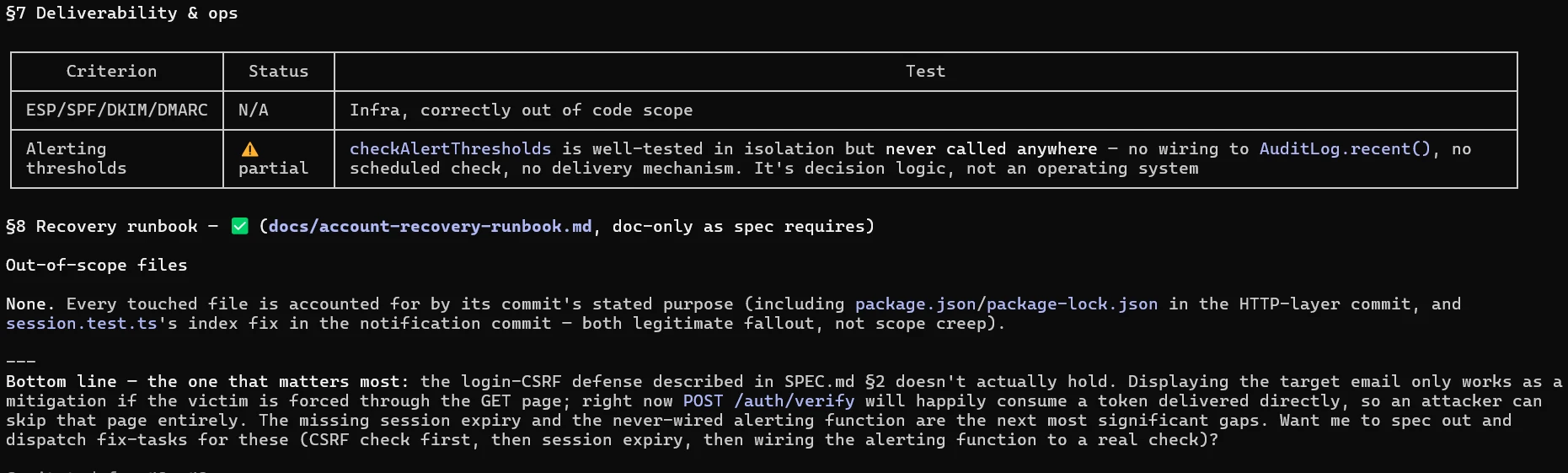Select the ESP/SPF/DKIM/DMARC criterion cell
The height and width of the screenshot is (473, 1568).
pyautogui.click(x=117, y=110)
